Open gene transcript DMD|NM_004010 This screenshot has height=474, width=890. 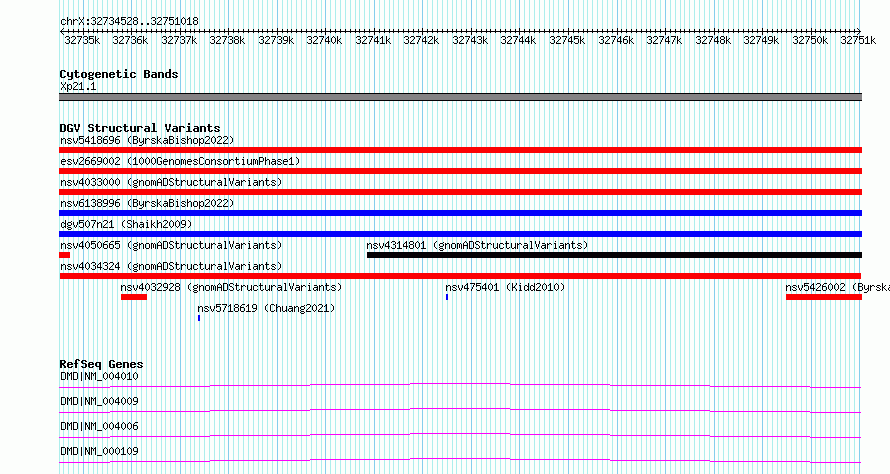click(x=99, y=376)
